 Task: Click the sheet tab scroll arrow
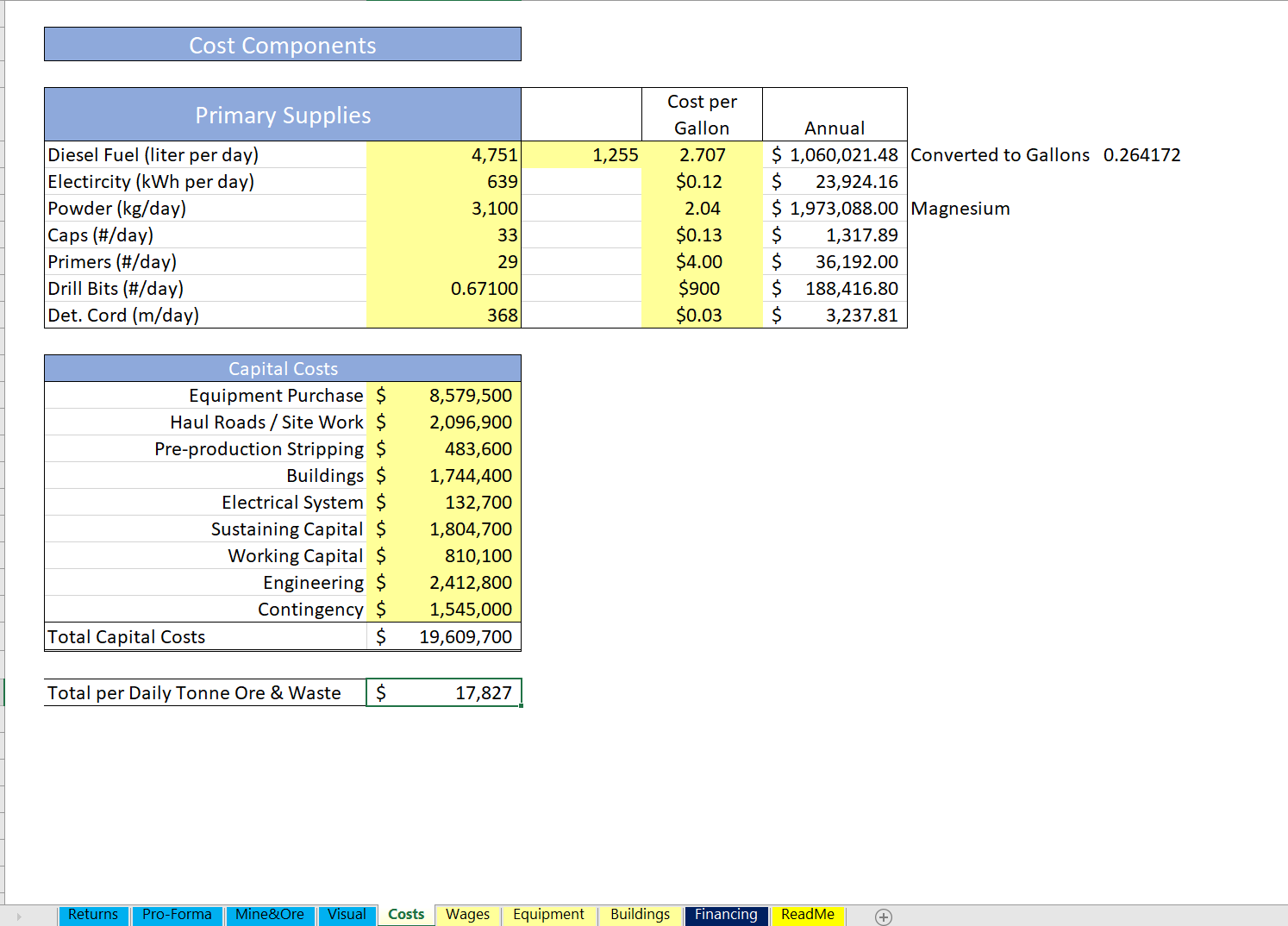(x=20, y=917)
